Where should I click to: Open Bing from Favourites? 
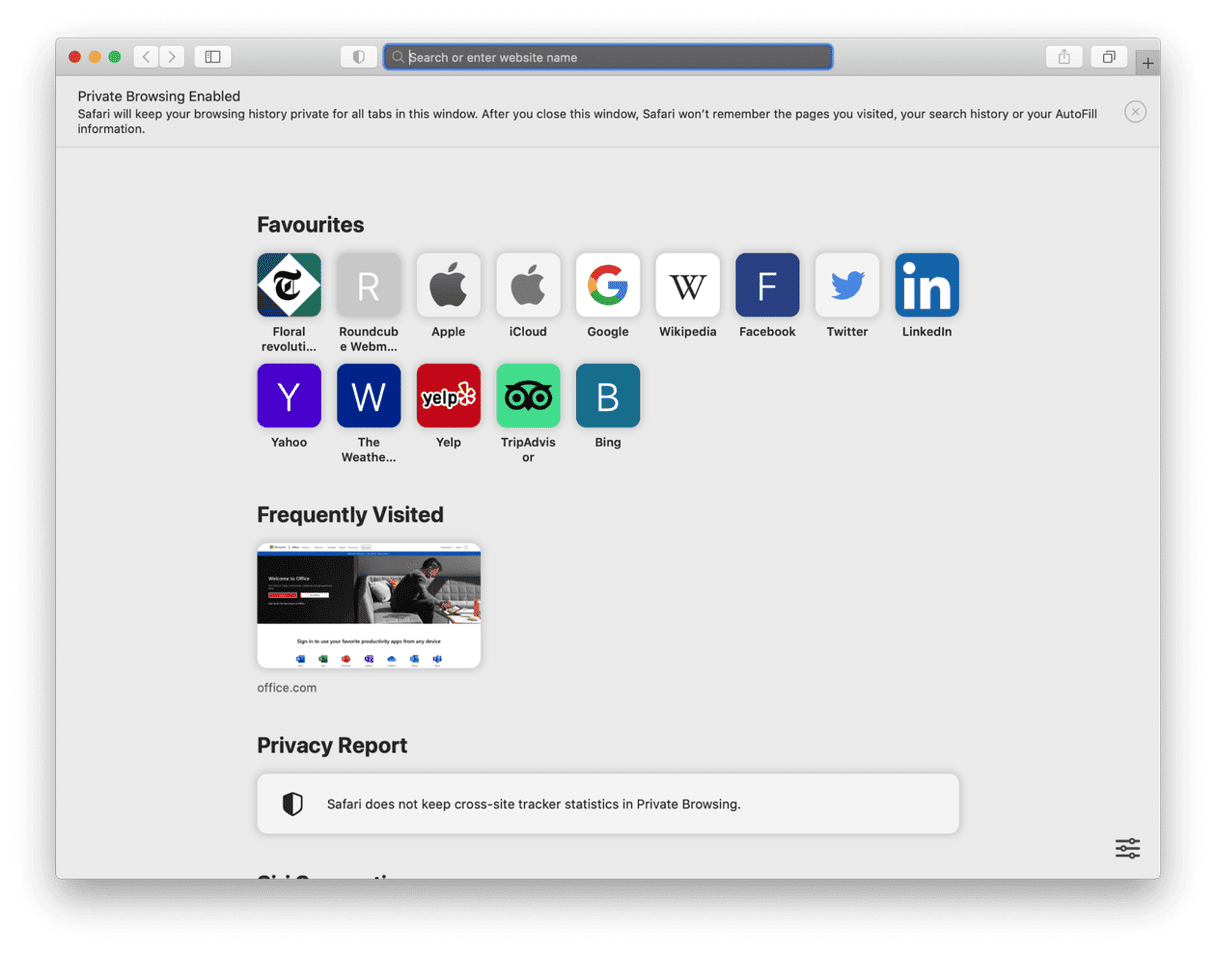tap(607, 395)
